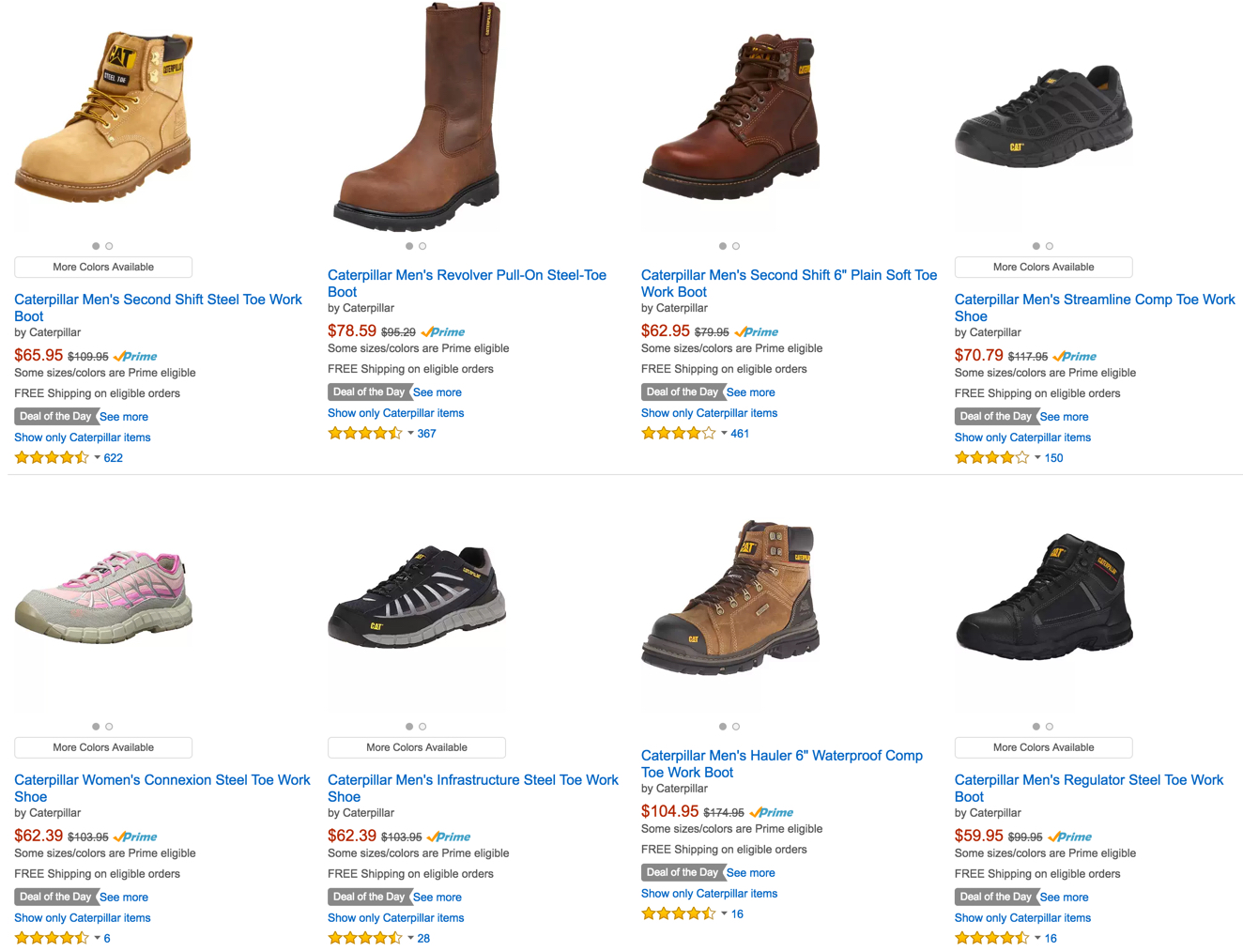Click the Prime logo near the Streamline Comp price
1243x952 pixels.
(1074, 356)
